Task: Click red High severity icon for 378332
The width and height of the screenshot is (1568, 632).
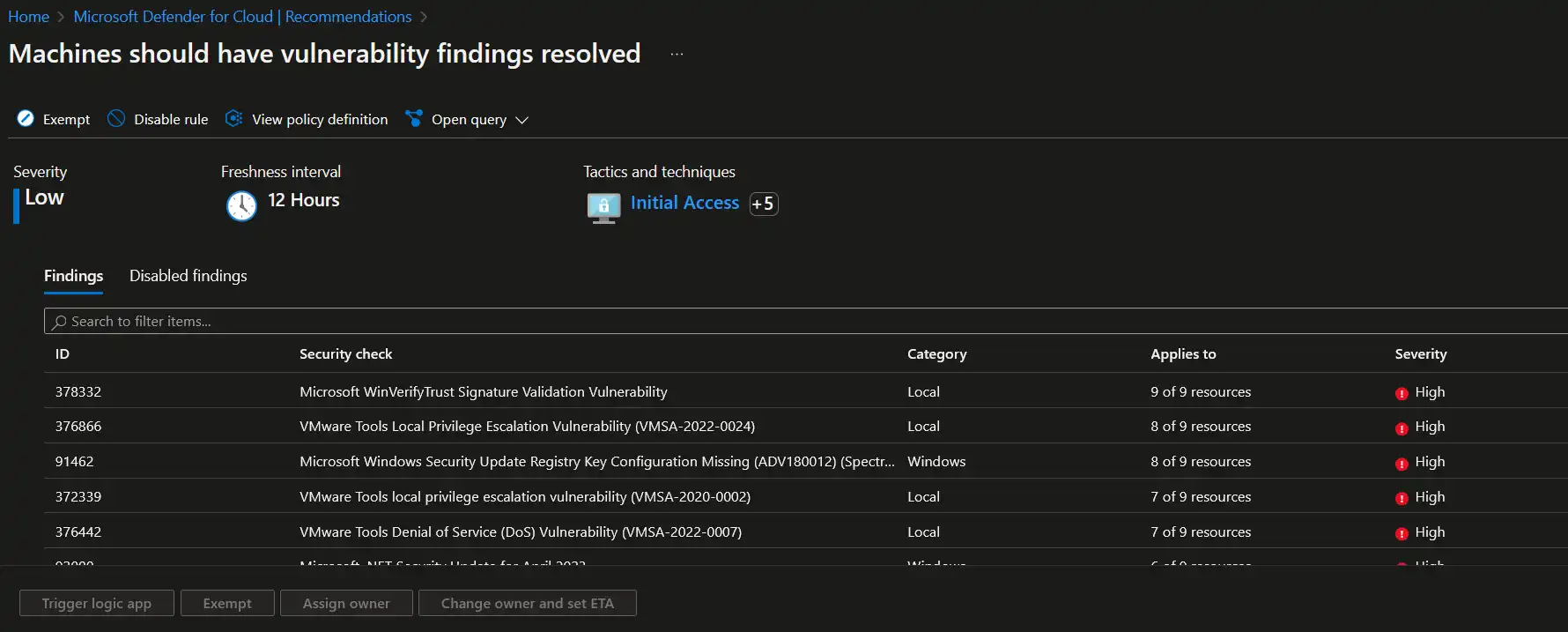Action: 1402,393
